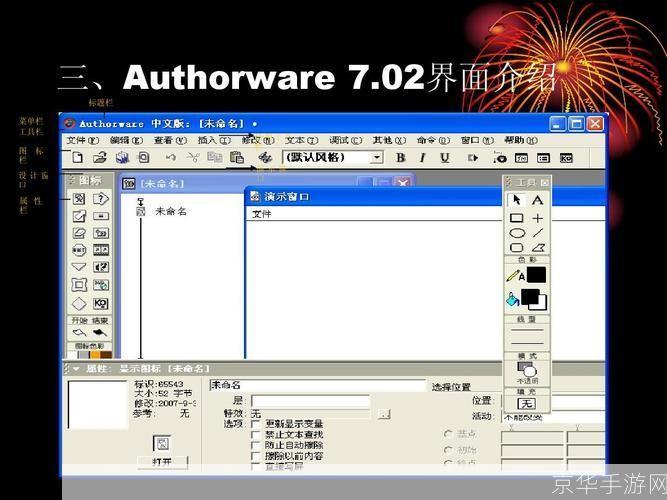The image size is (667, 500).
Task: Open the 帮助(H) menu
Action: (x=521, y=140)
